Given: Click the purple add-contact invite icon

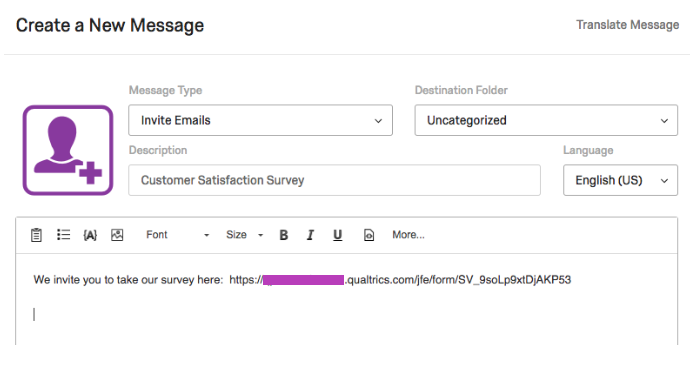Looking at the screenshot, I should [x=68, y=150].
